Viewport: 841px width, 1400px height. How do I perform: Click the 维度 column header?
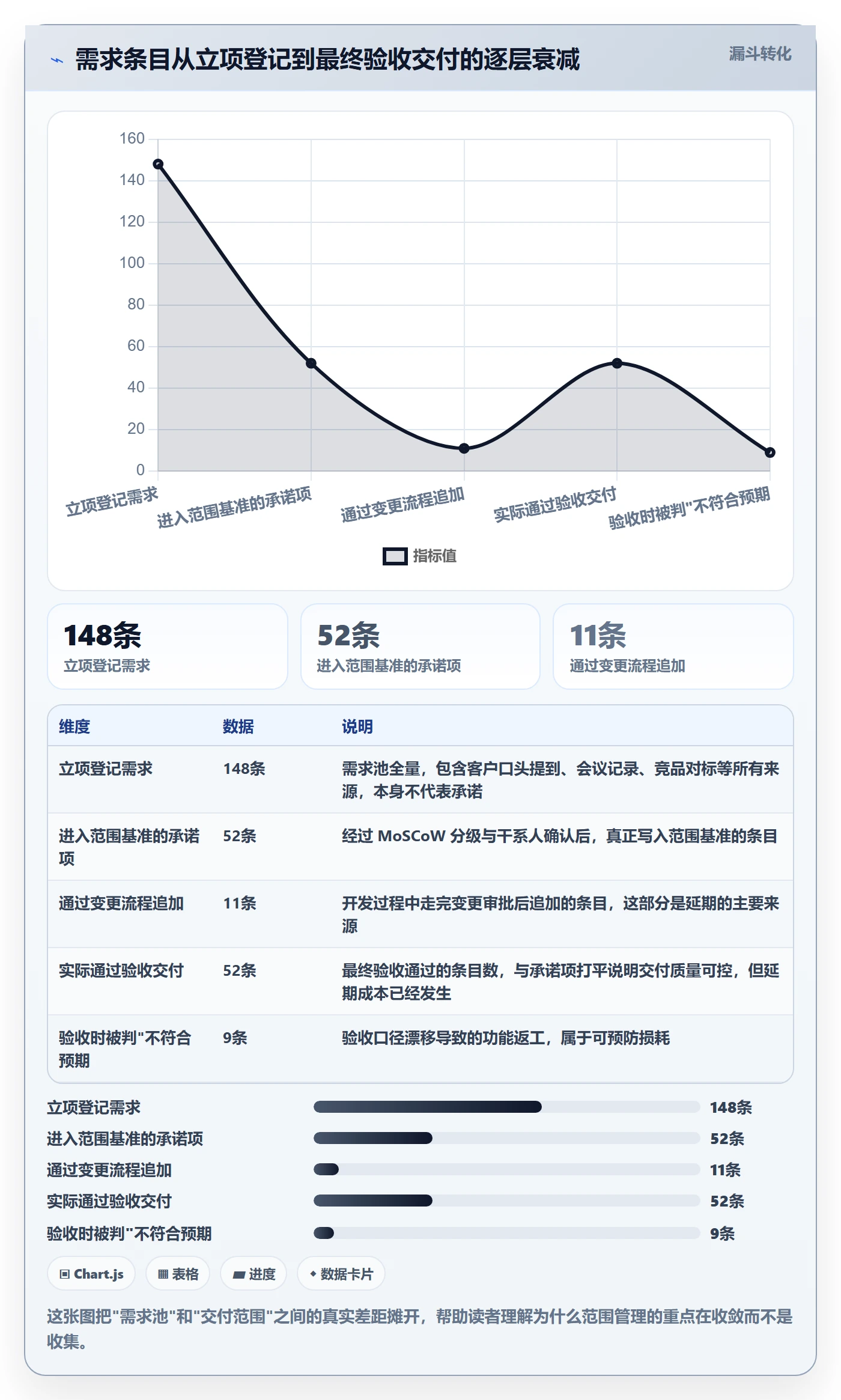pyautogui.click(x=74, y=726)
